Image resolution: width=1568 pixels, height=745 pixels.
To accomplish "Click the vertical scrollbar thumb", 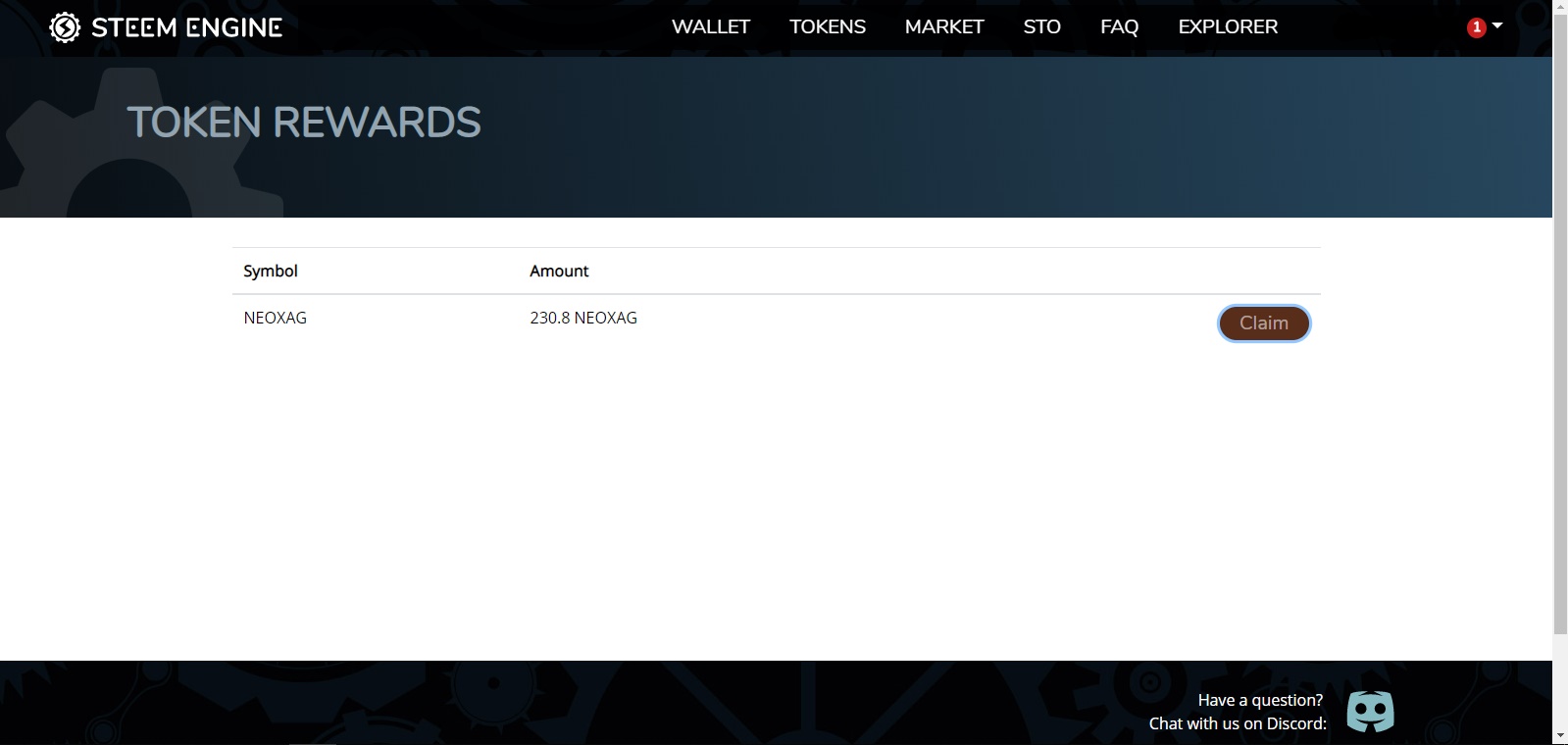I will [x=1560, y=323].
